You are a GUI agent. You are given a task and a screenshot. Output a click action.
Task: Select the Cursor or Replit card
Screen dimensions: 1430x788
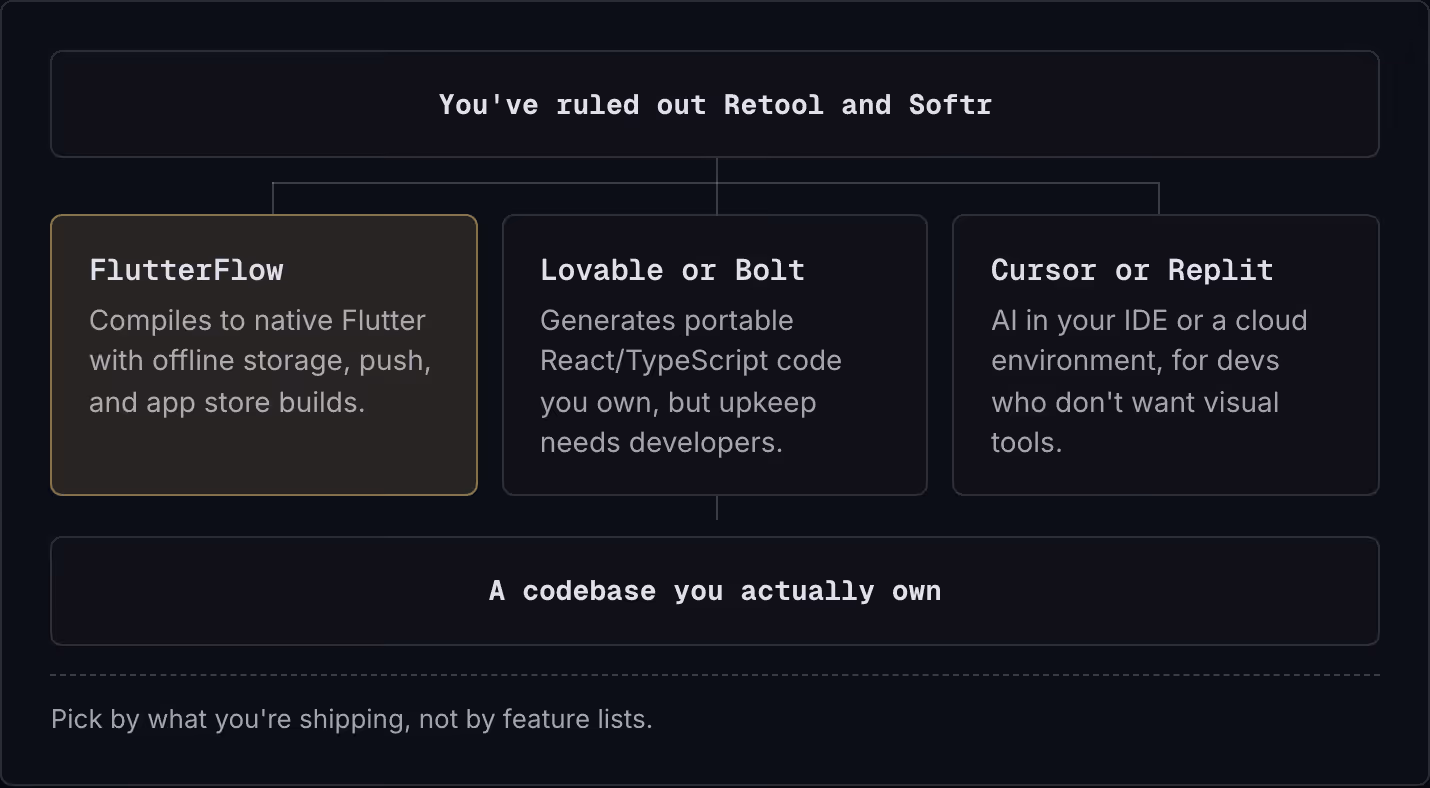tap(1166, 355)
